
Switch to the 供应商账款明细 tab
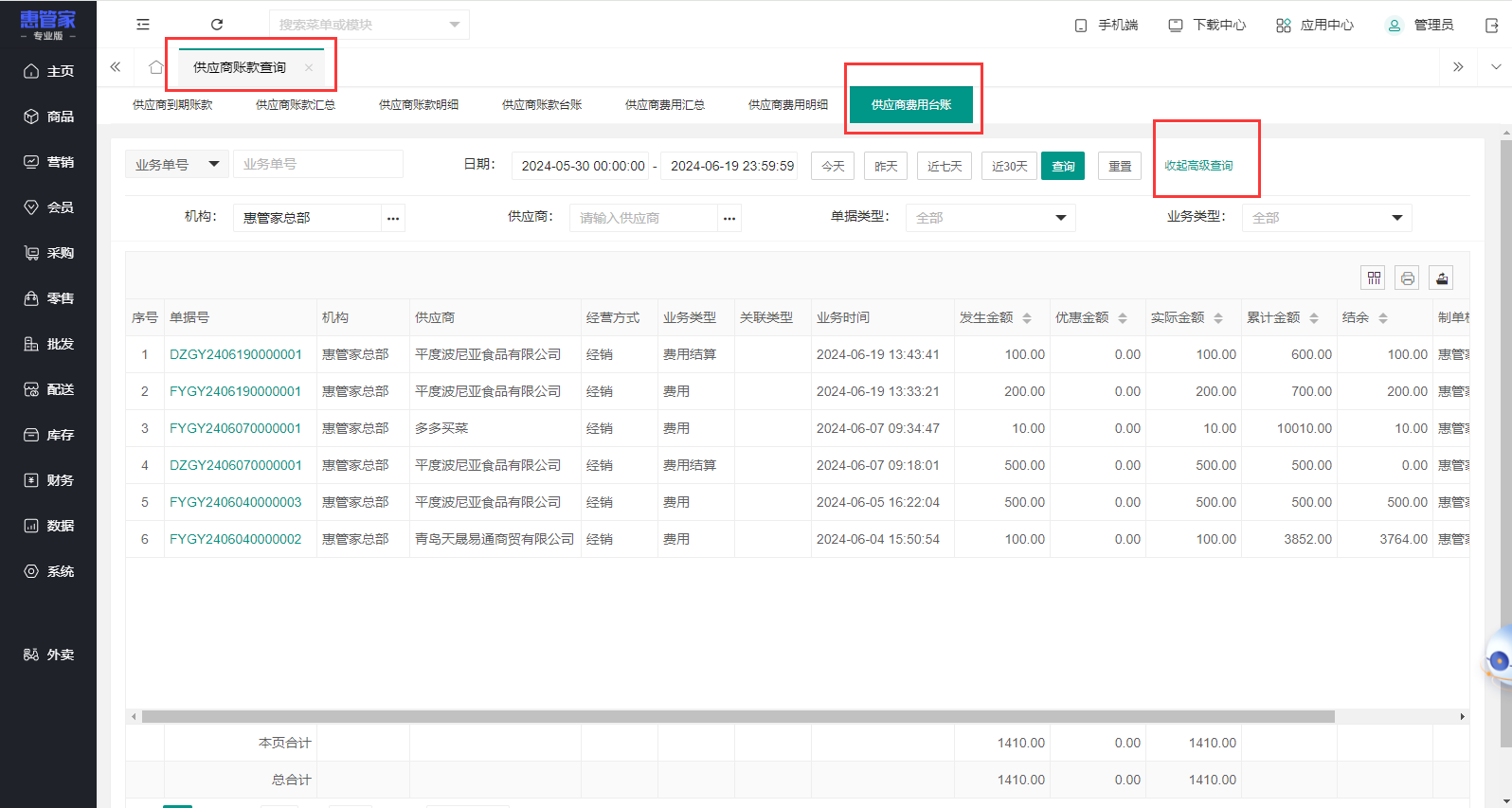pyautogui.click(x=419, y=105)
